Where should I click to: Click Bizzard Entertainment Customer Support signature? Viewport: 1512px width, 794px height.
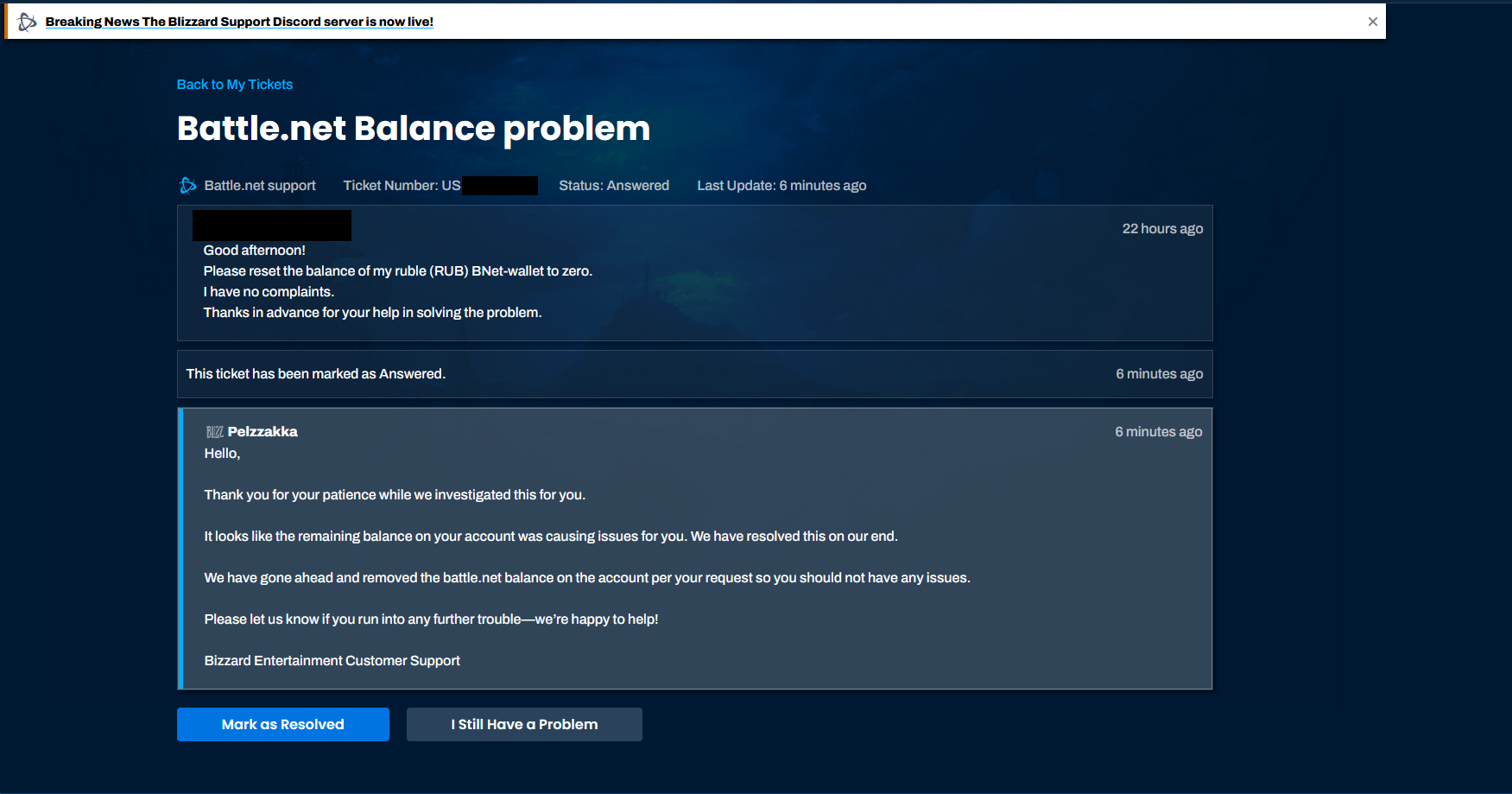point(332,661)
